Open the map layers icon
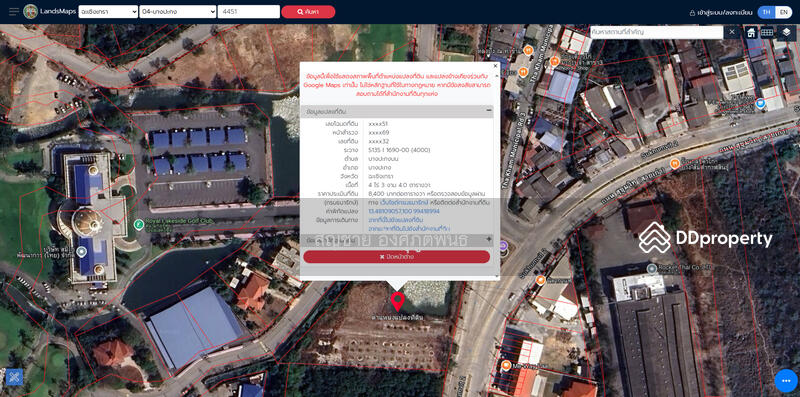Image resolution: width=800 pixels, height=397 pixels. pyautogui.click(x=786, y=33)
